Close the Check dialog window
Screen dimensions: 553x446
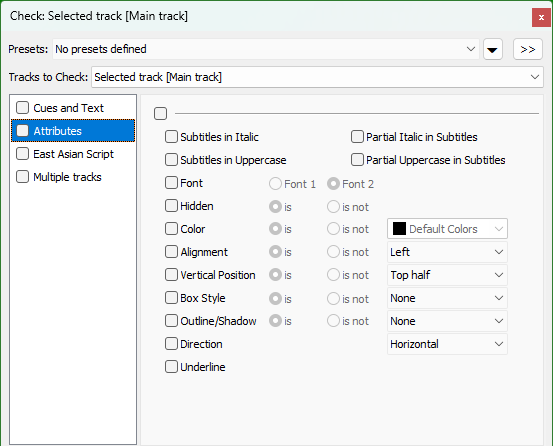click(x=541, y=17)
